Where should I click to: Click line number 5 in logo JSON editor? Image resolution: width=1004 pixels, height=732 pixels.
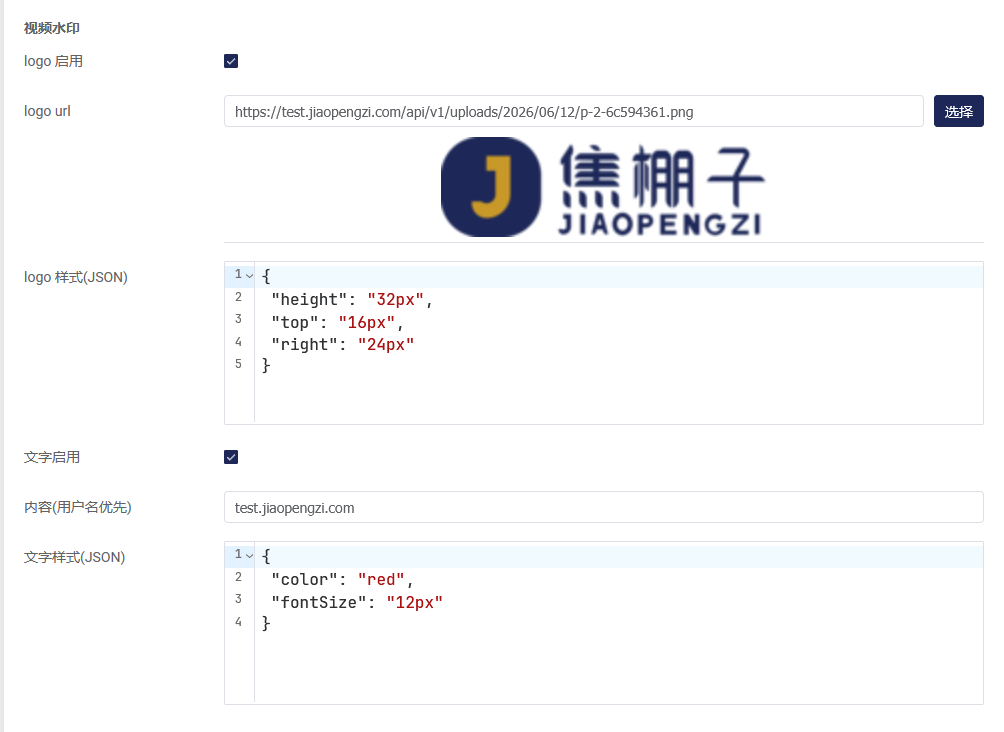pyautogui.click(x=238, y=364)
